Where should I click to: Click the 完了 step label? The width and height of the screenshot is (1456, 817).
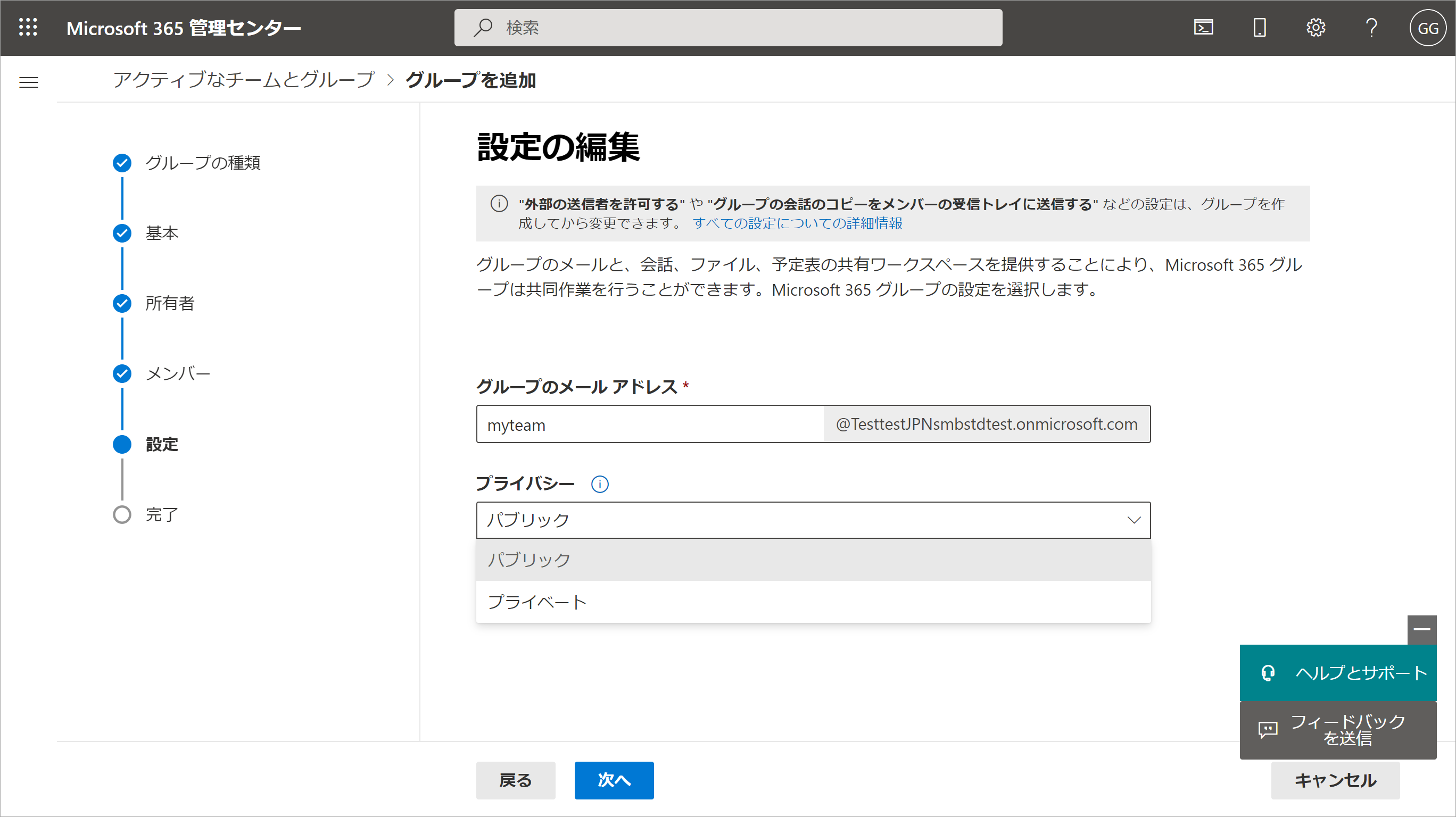pos(162,515)
